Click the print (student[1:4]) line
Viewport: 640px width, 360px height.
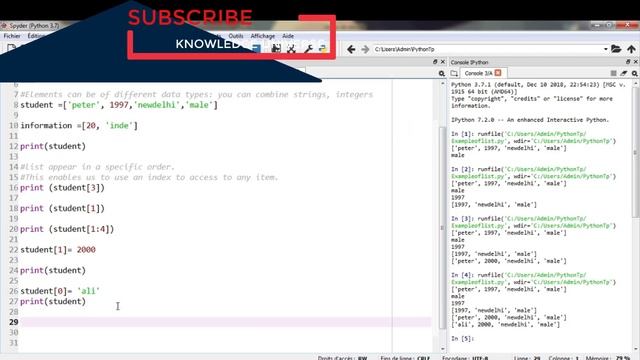tap(67, 229)
